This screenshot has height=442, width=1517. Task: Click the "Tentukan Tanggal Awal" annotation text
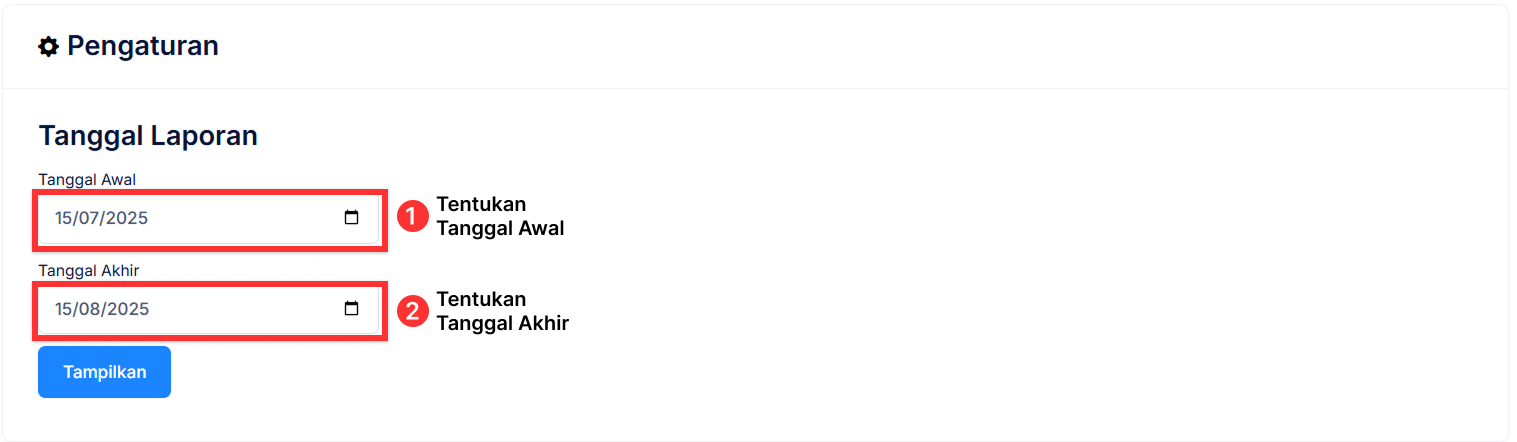pos(500,216)
